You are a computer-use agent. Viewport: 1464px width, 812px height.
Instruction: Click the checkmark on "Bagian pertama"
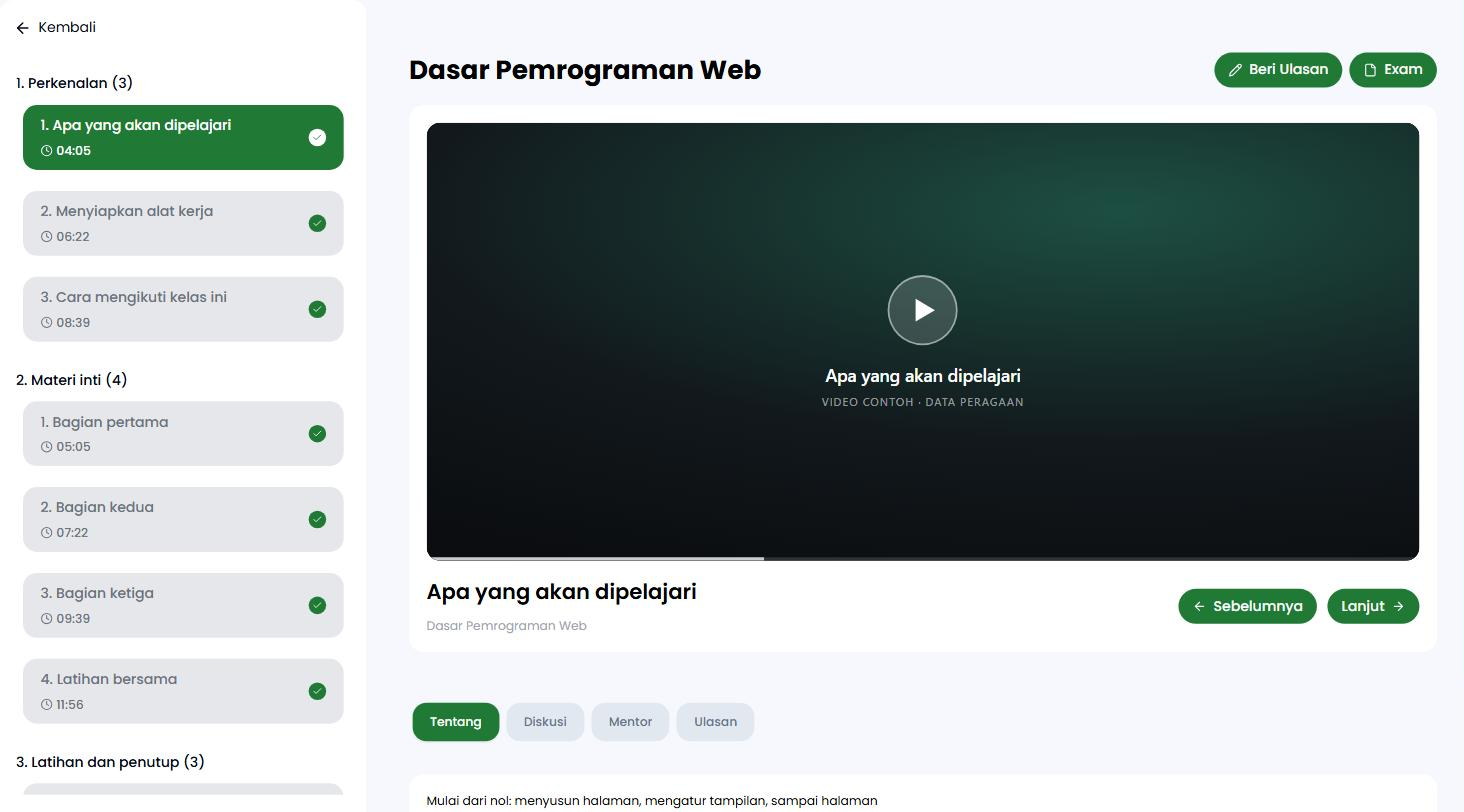[x=317, y=434]
